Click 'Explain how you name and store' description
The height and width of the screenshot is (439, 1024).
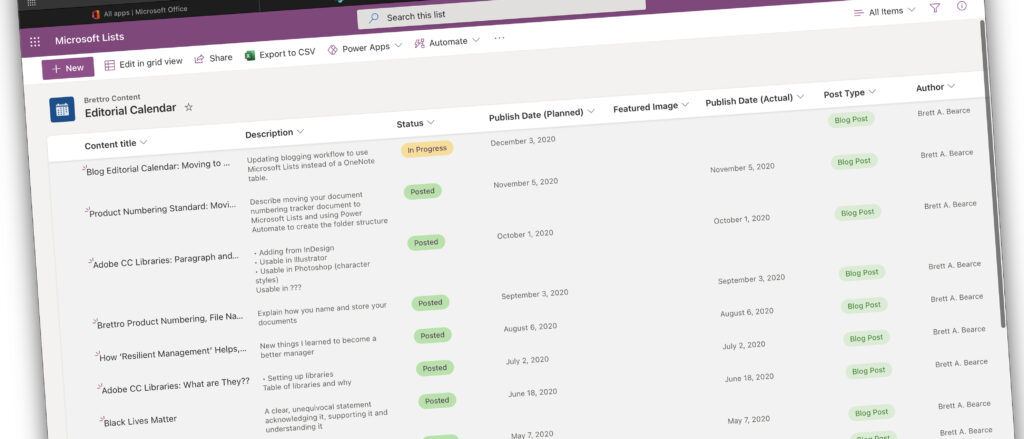tap(322, 313)
